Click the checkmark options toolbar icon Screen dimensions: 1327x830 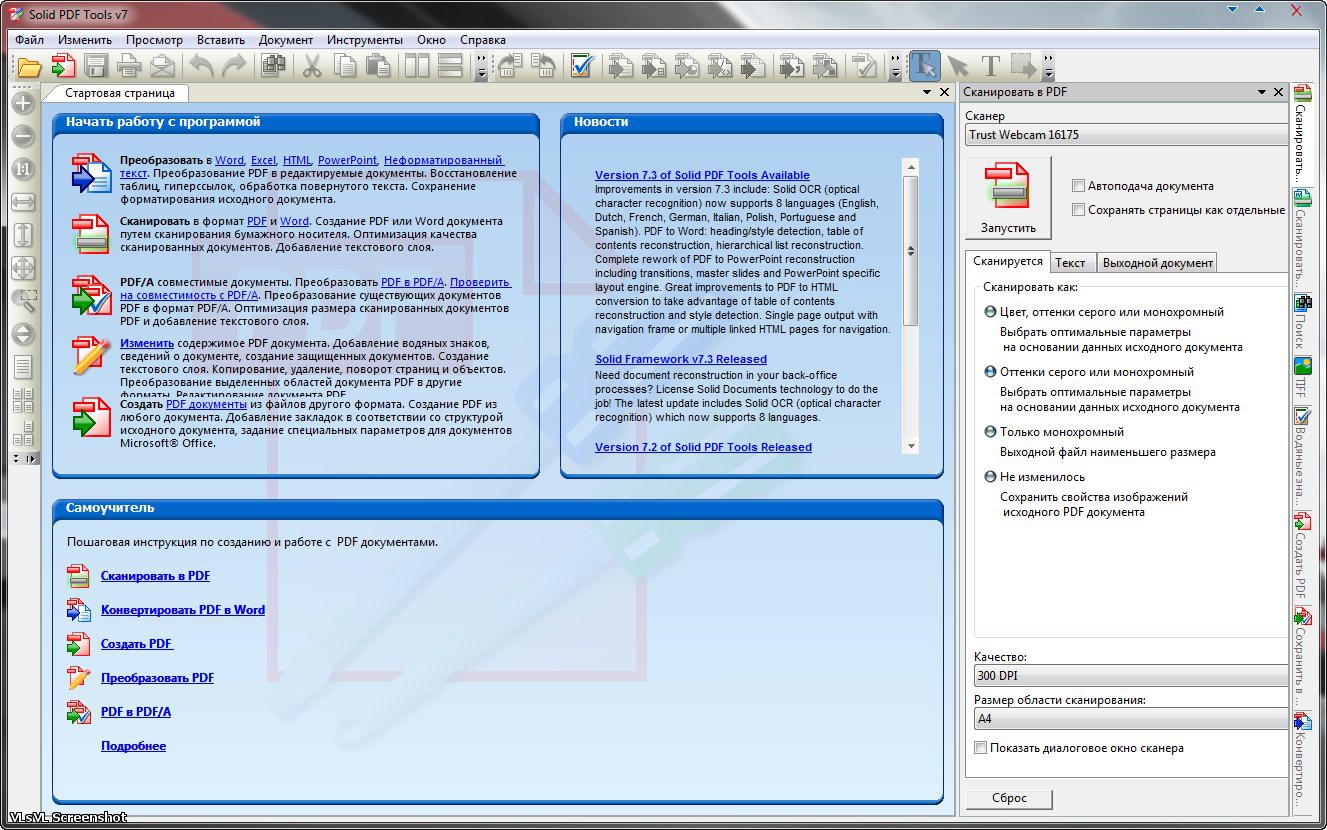click(x=582, y=66)
